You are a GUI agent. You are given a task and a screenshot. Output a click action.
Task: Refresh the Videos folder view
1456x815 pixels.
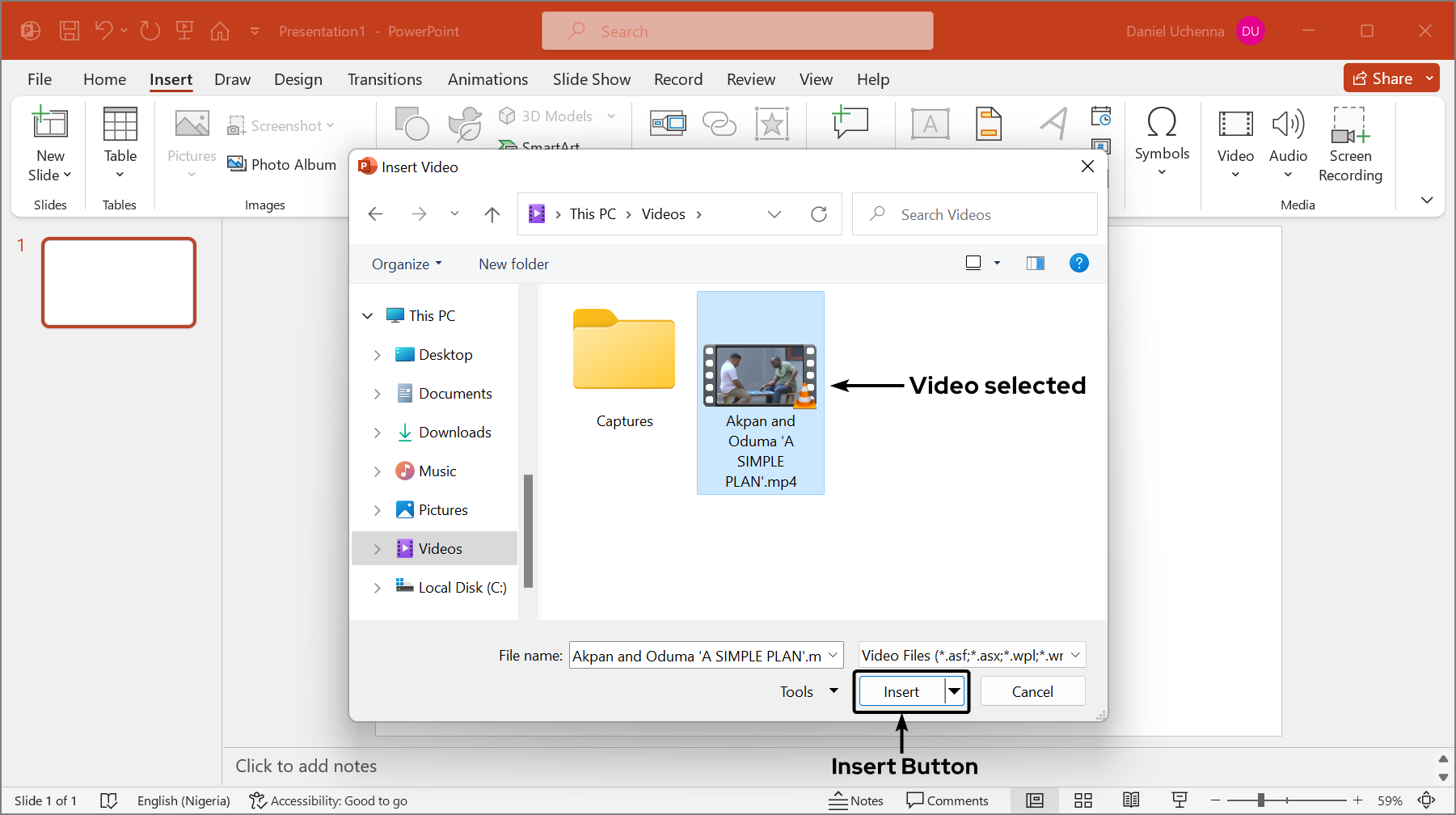(x=819, y=213)
